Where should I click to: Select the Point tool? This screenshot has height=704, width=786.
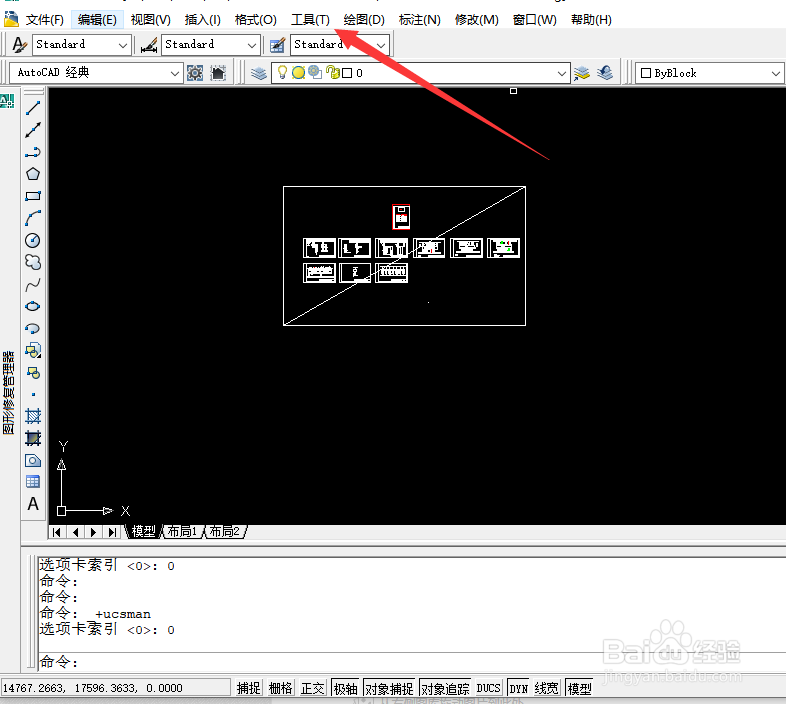[x=33, y=395]
